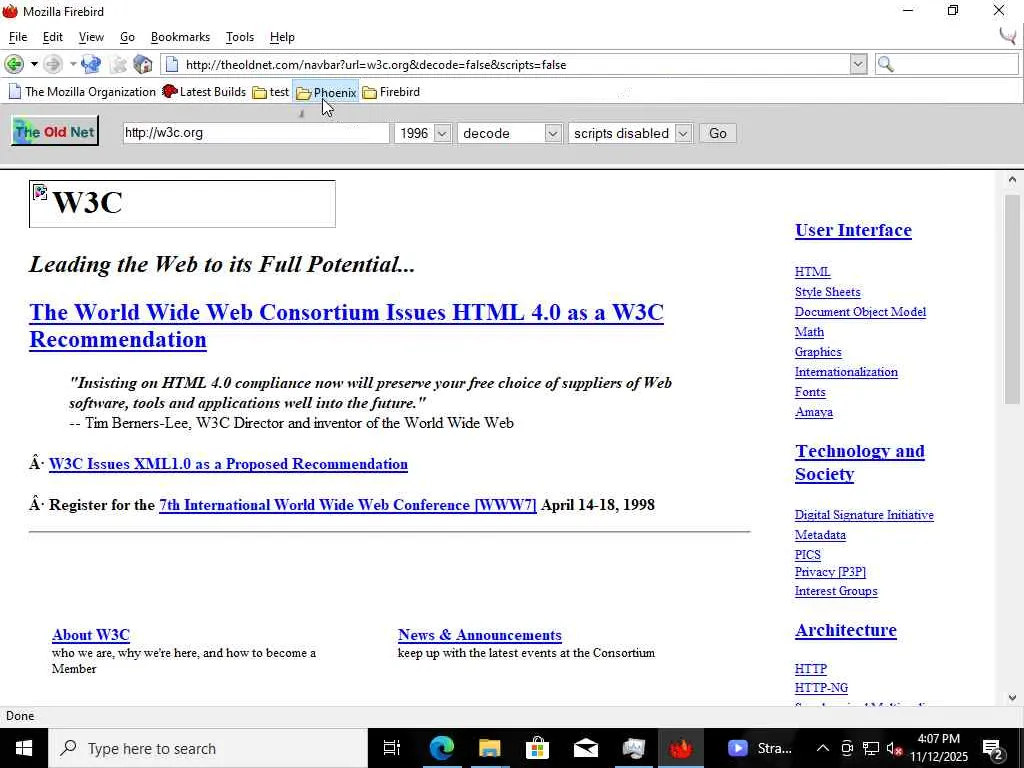The image size is (1024, 768).
Task: Open the 1996 year dropdown
Action: point(423,133)
